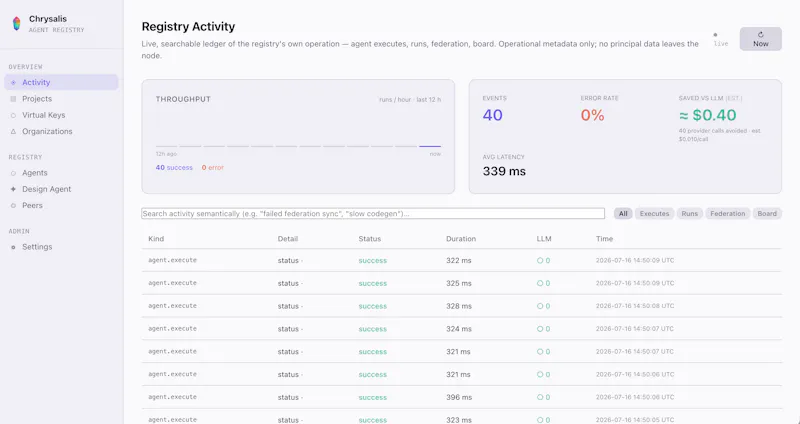The width and height of the screenshot is (800, 424).
Task: Toggle the Live indicator
Action: click(x=720, y=40)
